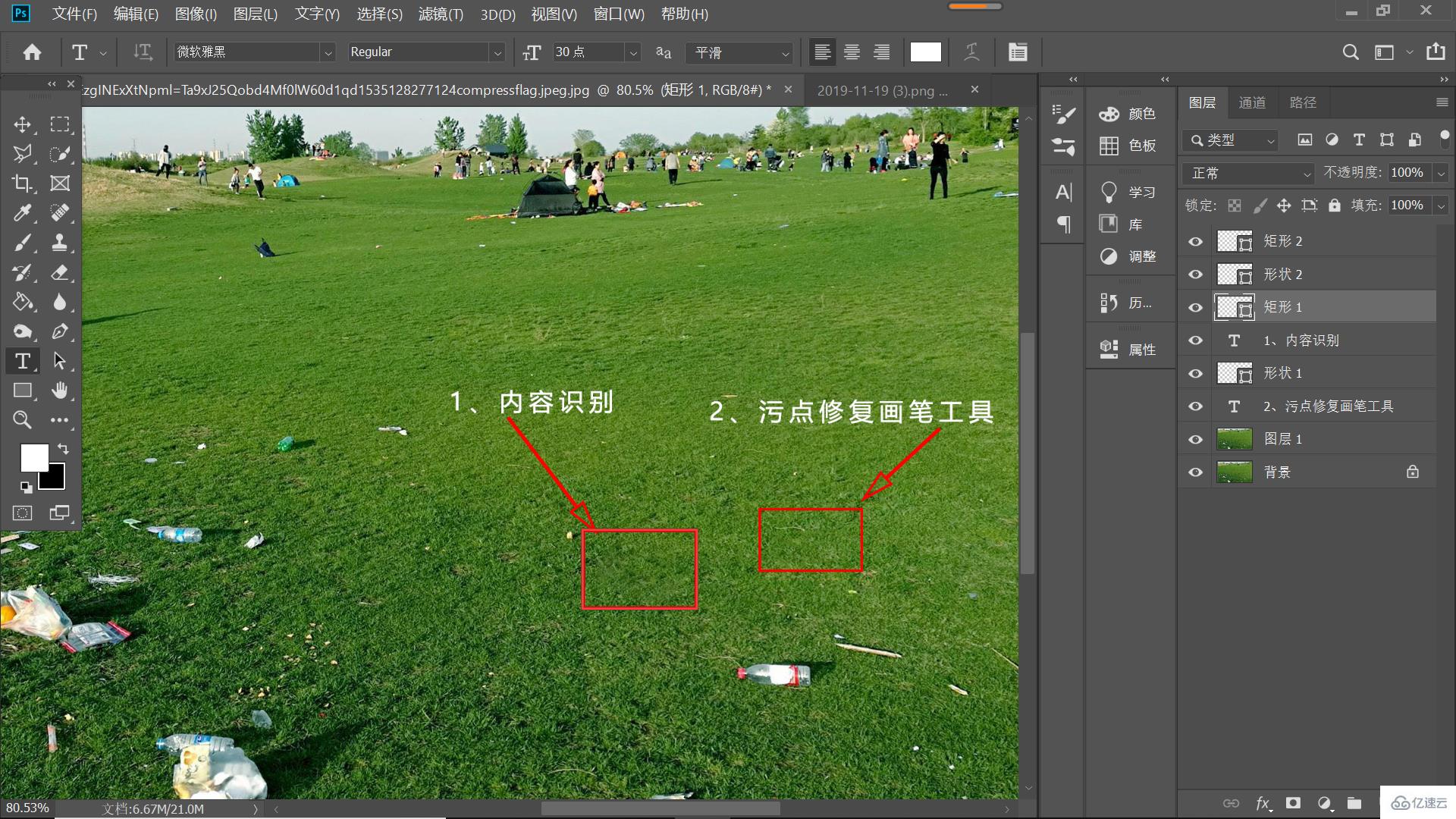
Task: Expand the opacity 不透明度 slider dropdown
Action: click(x=1441, y=174)
